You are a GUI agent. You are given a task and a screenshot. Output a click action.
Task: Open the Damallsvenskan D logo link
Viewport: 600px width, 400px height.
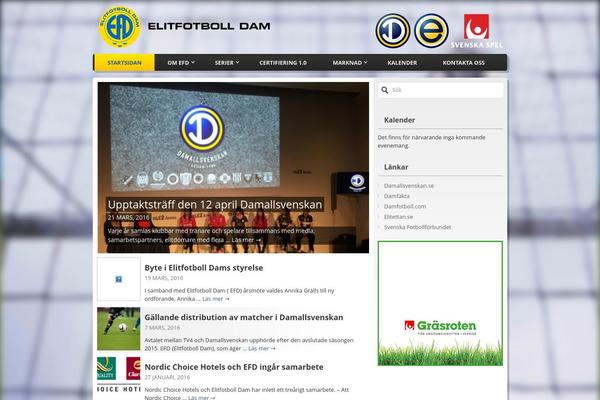pos(393,31)
